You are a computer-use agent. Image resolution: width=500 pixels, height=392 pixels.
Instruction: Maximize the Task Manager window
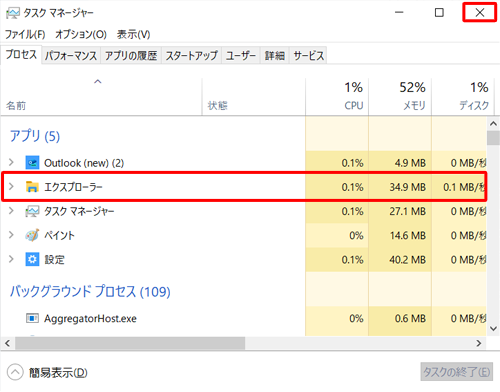[x=439, y=13]
